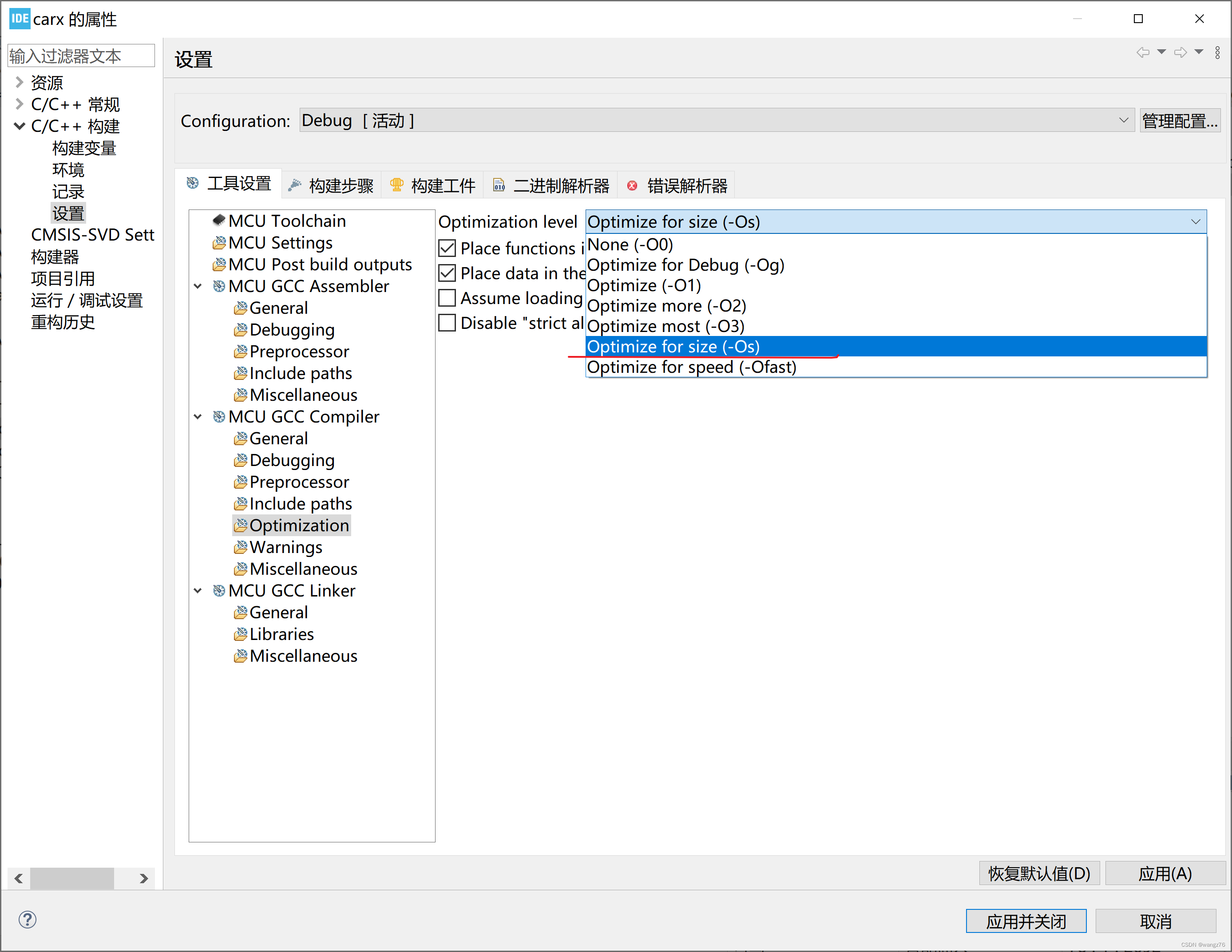
Task: Click the back navigation arrow at top right
Action: (x=1143, y=52)
